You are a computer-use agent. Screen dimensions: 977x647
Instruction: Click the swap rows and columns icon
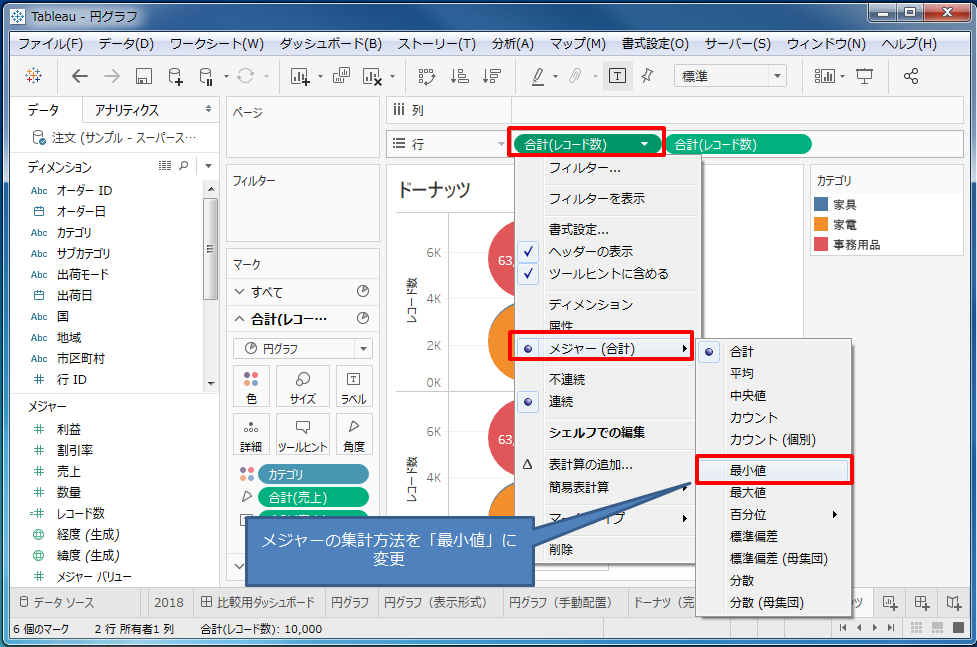[426, 75]
